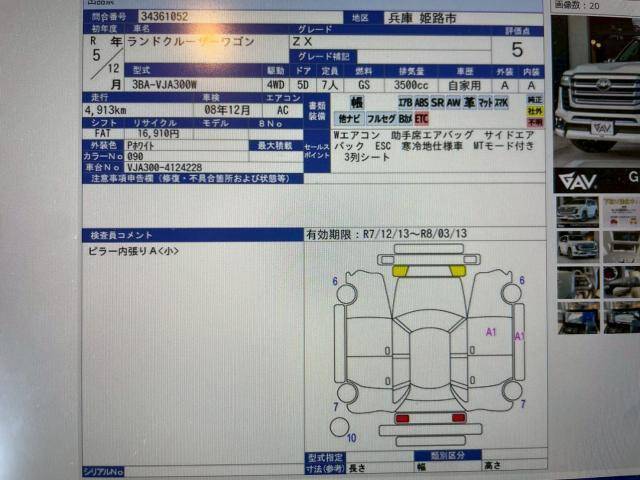Click the left red taillight marker on diagram
640x480 pixels.
[402, 417]
